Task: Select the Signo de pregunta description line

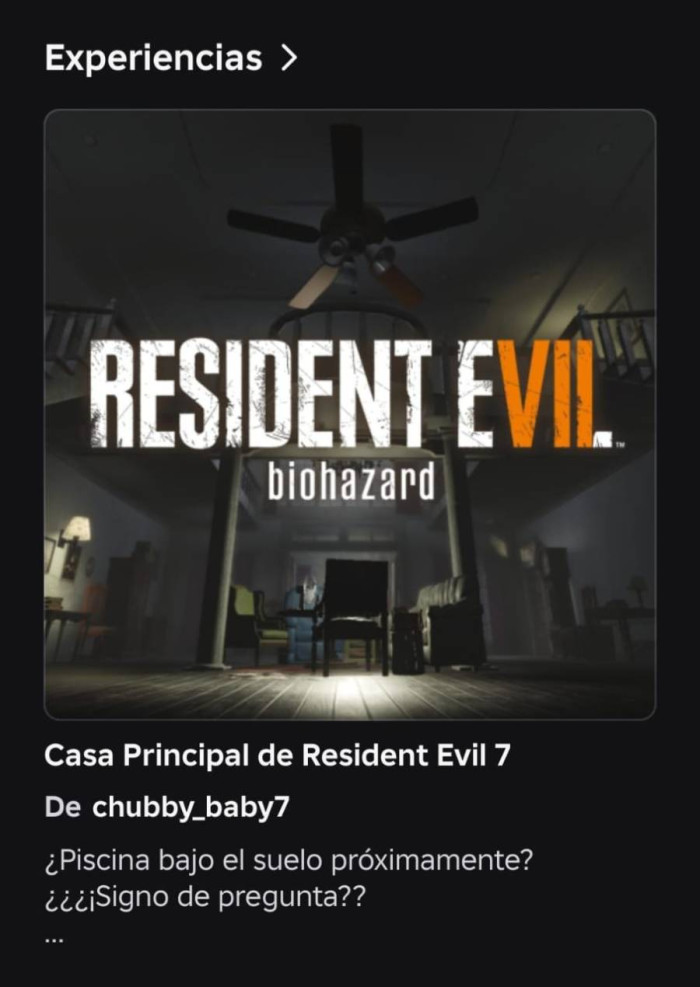Action: coord(205,898)
